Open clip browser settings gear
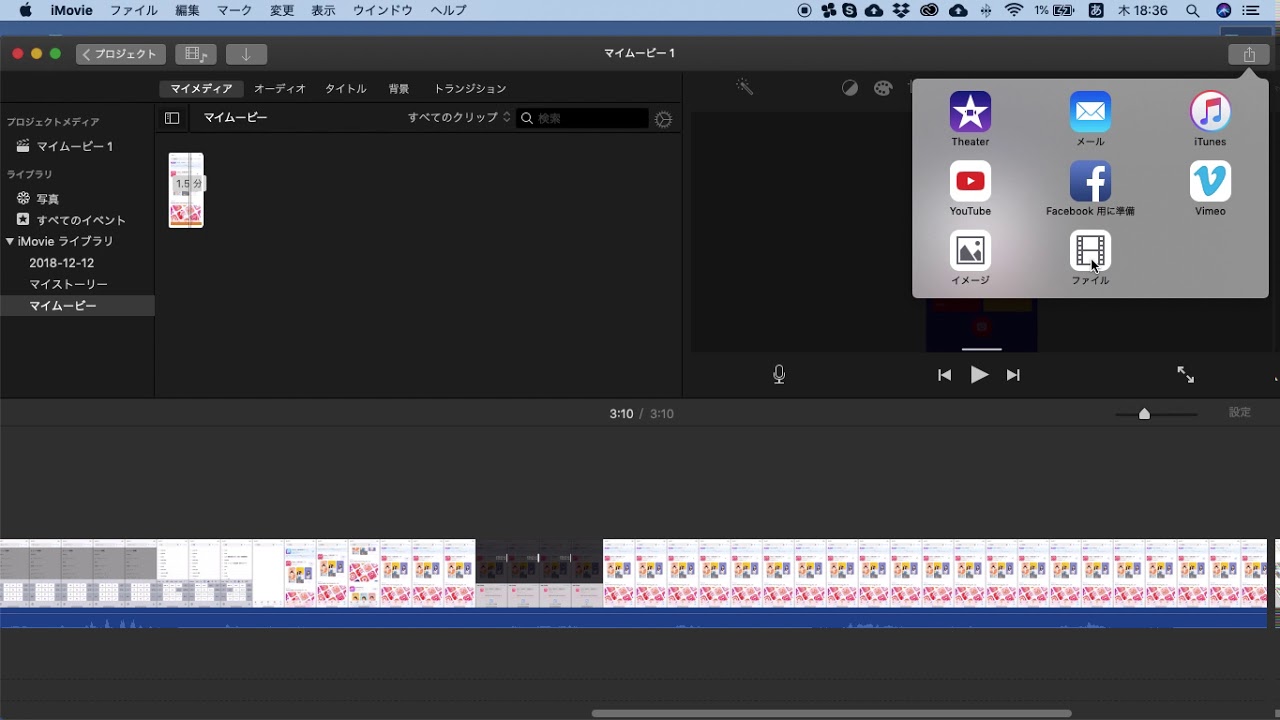 click(x=663, y=119)
